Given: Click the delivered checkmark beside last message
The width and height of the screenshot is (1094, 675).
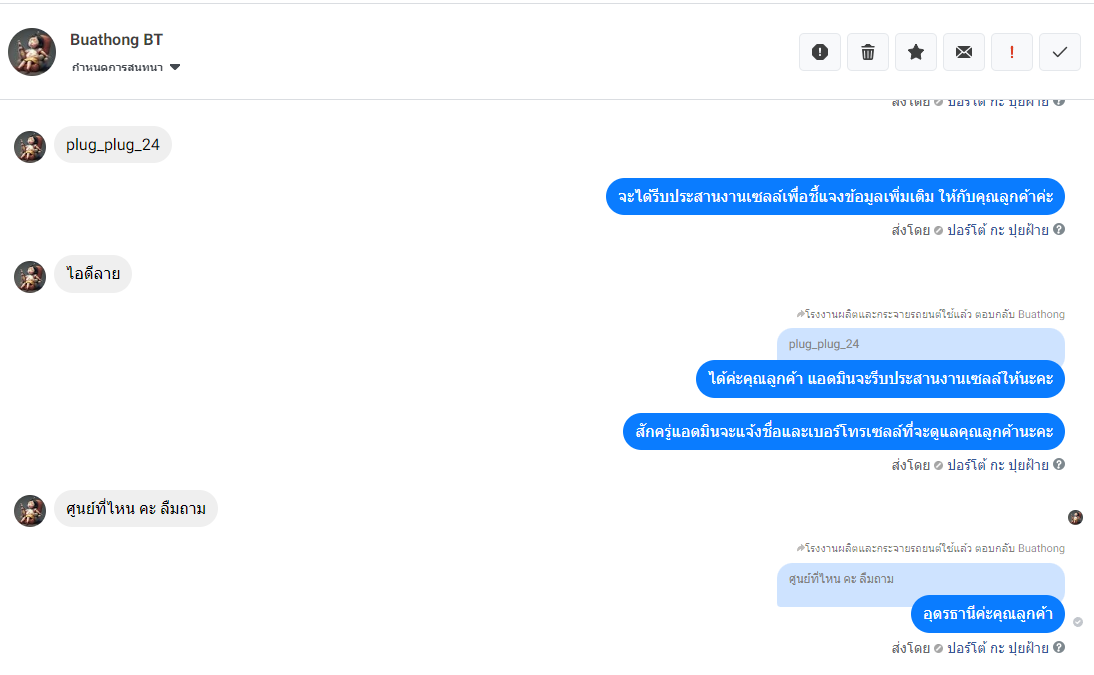Looking at the screenshot, I should [1078, 622].
